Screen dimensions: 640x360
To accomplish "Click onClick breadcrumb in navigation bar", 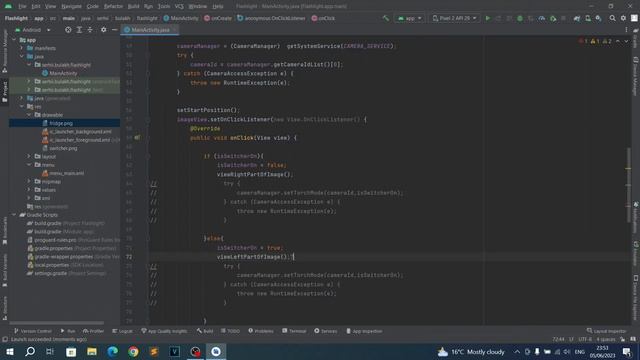I will pyautogui.click(x=323, y=18).
